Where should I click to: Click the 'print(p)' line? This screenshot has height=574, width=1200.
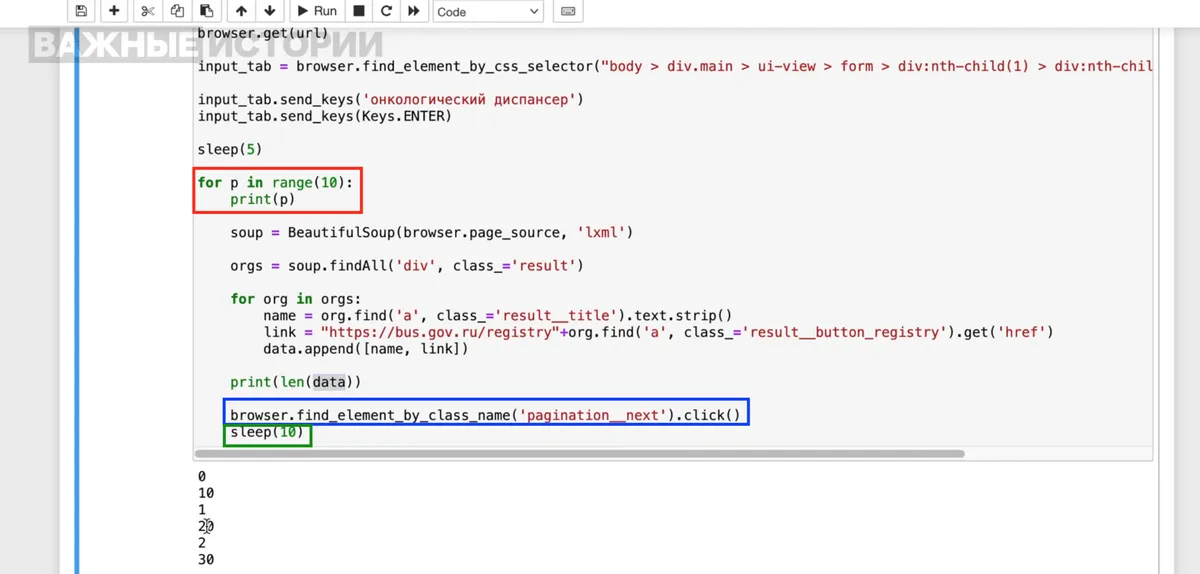click(263, 199)
